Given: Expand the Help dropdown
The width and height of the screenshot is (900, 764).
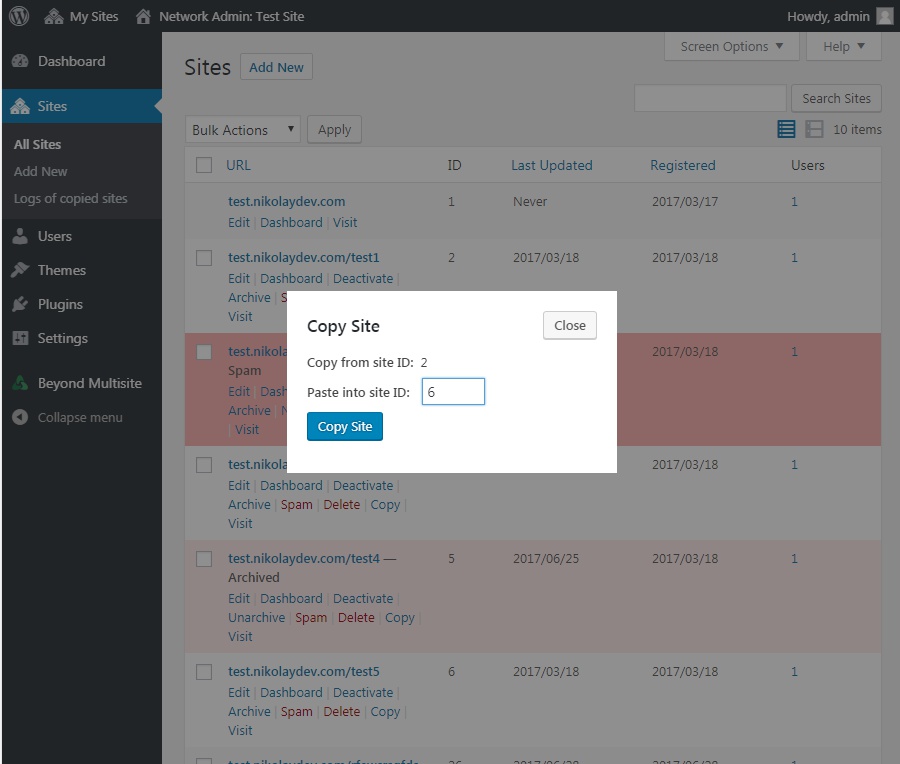Looking at the screenshot, I should pyautogui.click(x=843, y=46).
